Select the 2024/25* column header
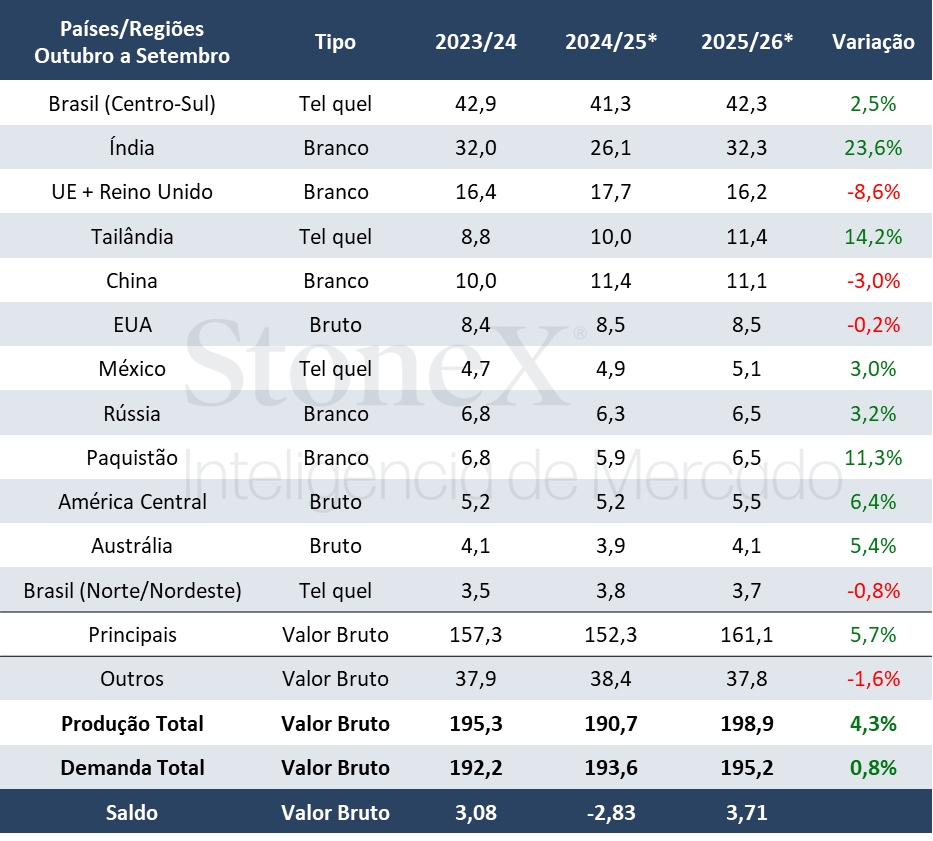The image size is (933, 841). 610,42
